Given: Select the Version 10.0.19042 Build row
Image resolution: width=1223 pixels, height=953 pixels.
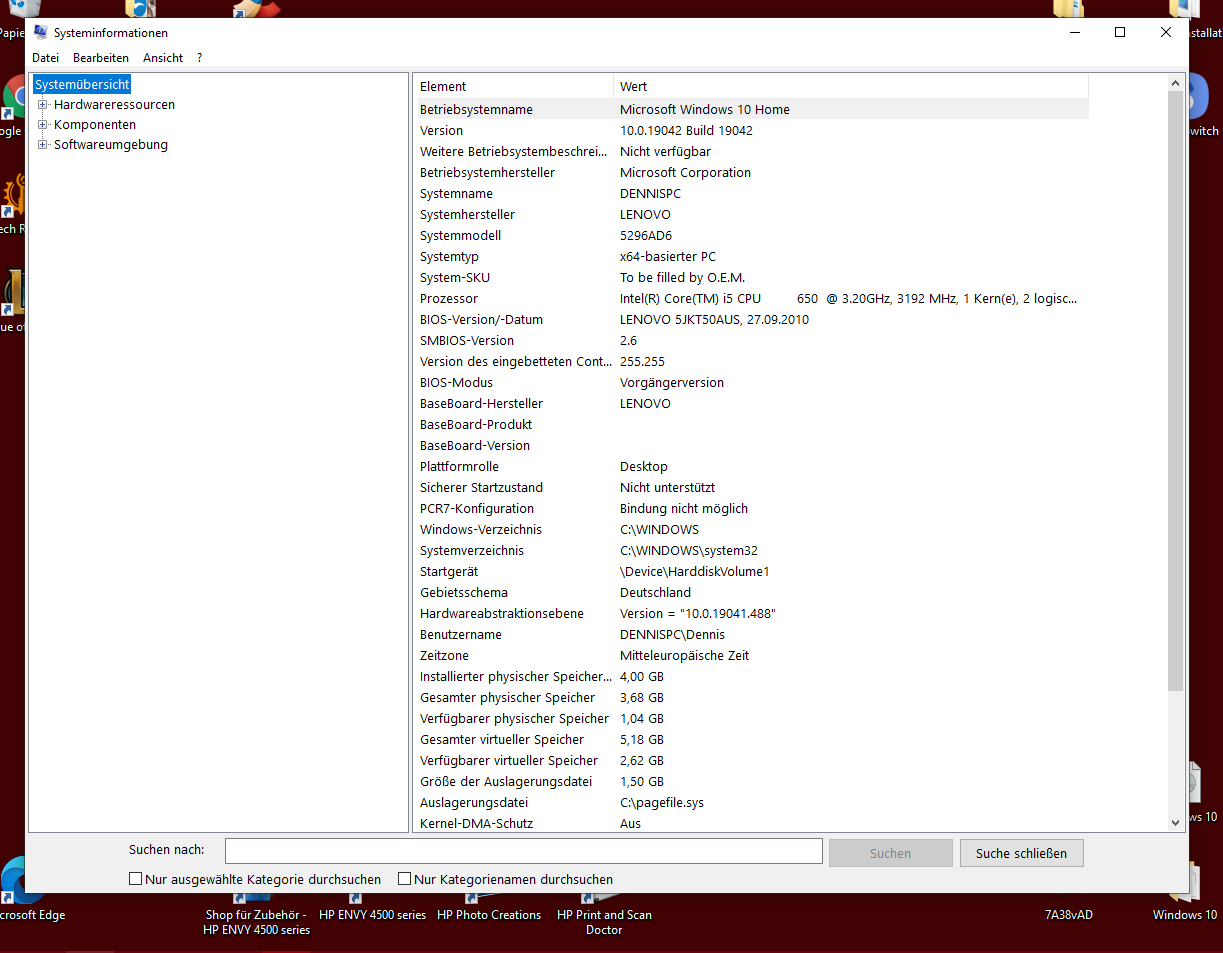Looking at the screenshot, I should click(x=752, y=131).
